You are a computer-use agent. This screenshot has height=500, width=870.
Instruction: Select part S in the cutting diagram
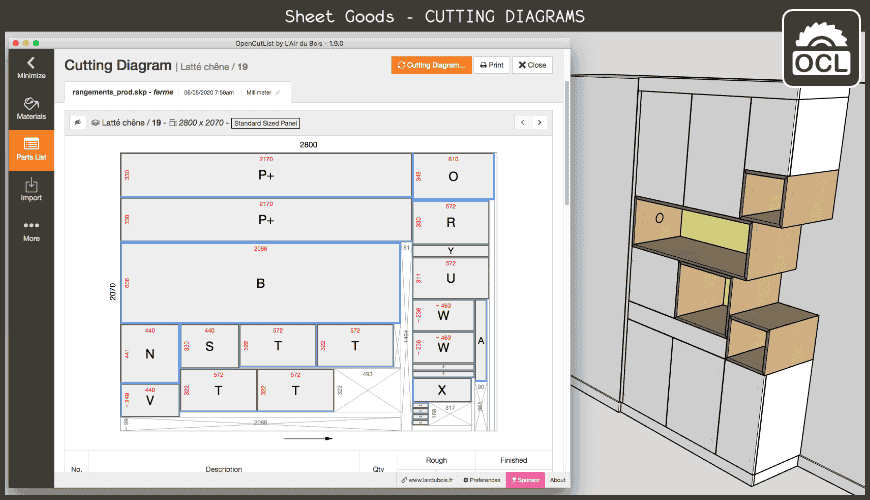209,346
